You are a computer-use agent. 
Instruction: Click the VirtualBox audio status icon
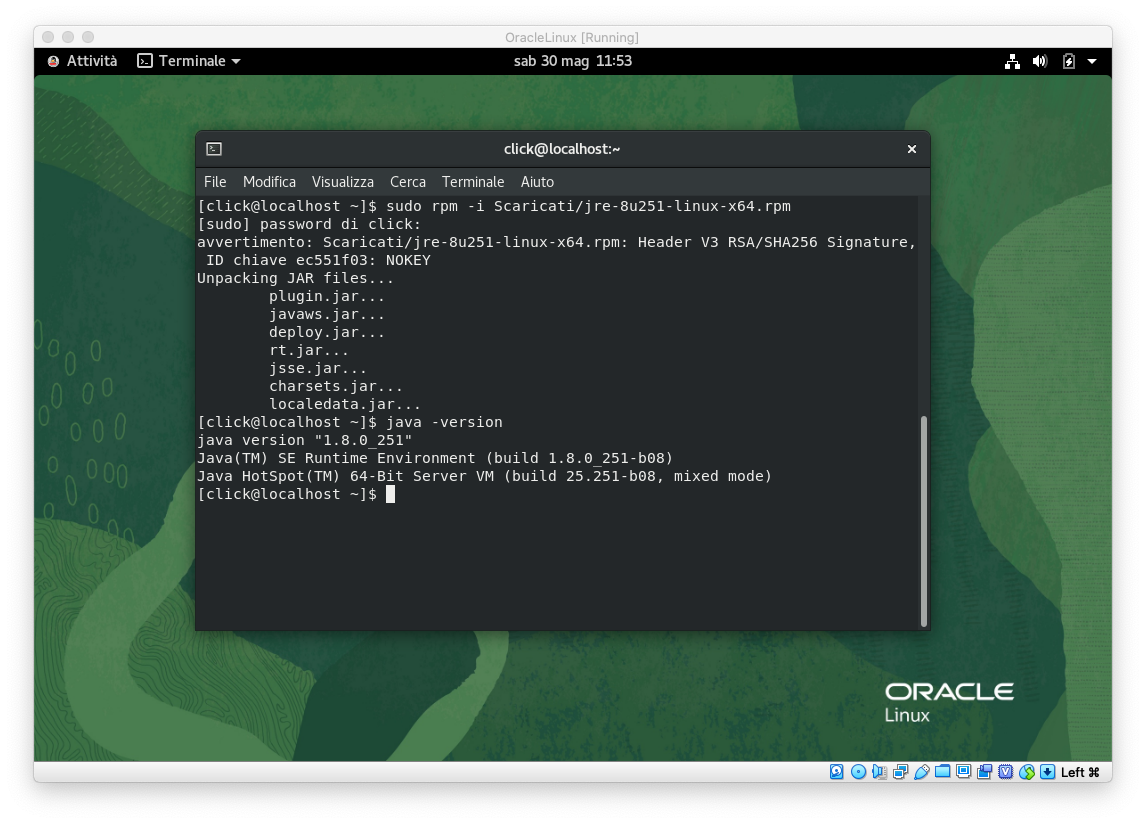pos(879,772)
